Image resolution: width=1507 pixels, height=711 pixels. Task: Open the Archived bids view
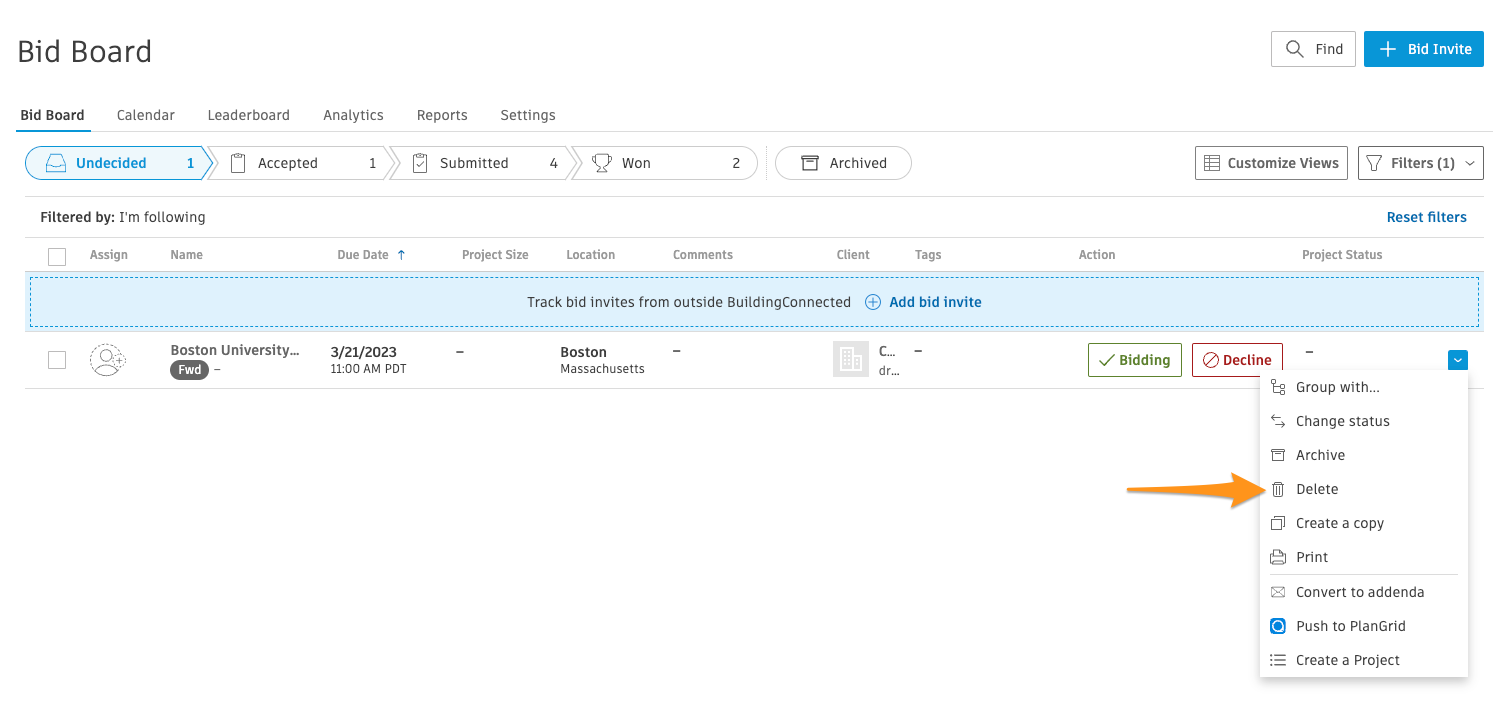(x=843, y=163)
